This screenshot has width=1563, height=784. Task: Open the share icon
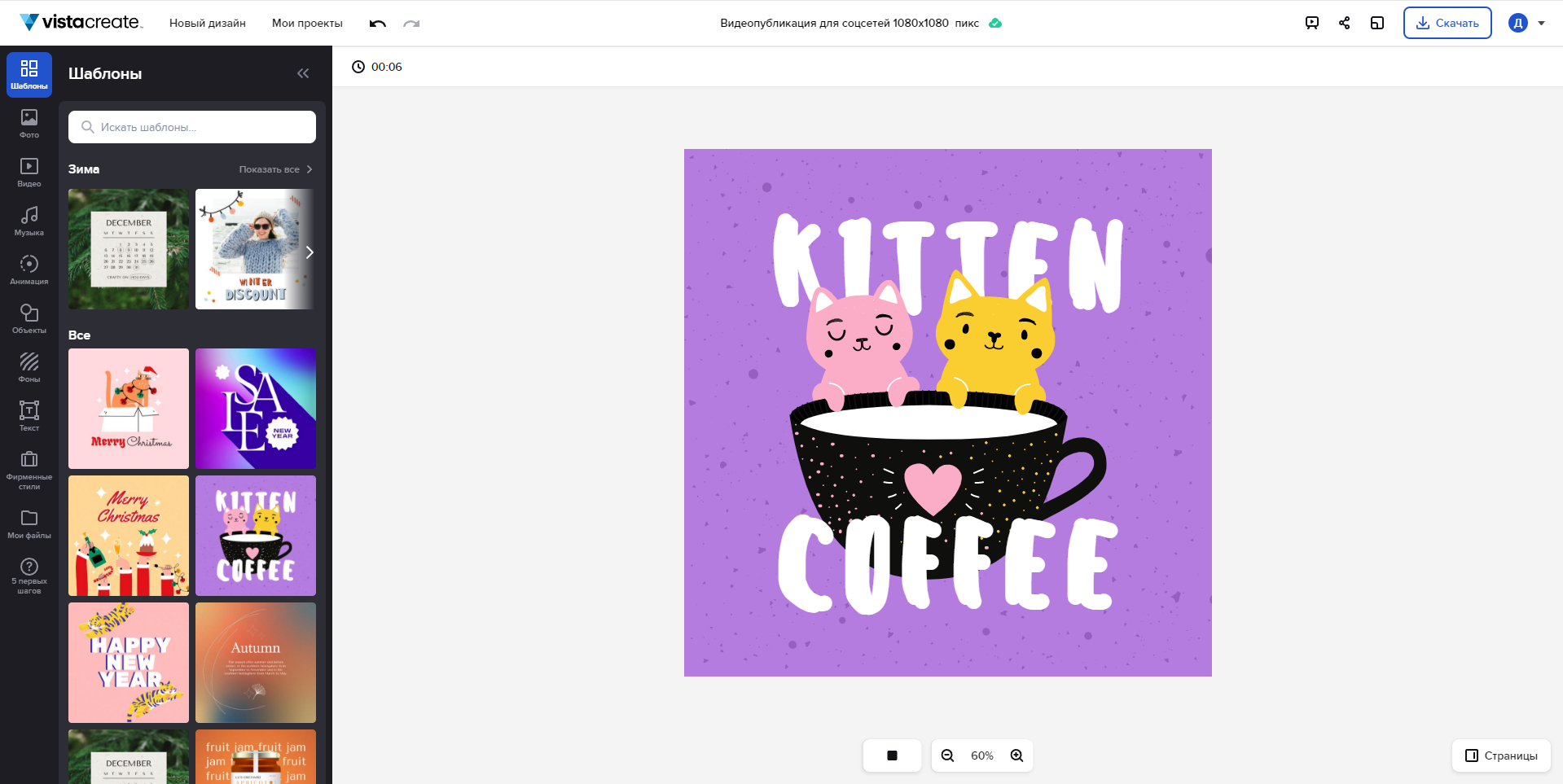[x=1345, y=23]
